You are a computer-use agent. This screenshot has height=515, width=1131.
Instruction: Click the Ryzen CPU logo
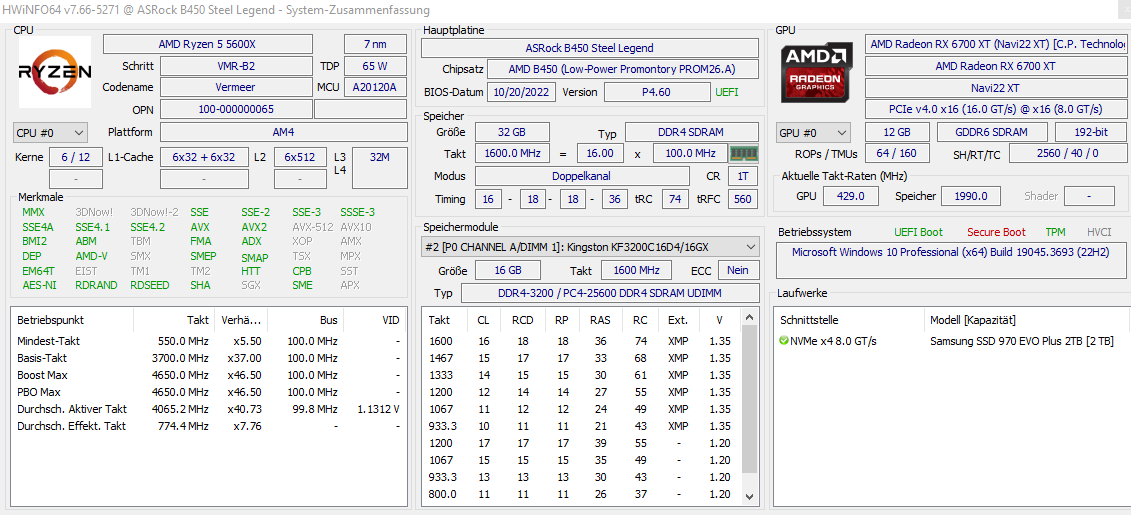54,71
